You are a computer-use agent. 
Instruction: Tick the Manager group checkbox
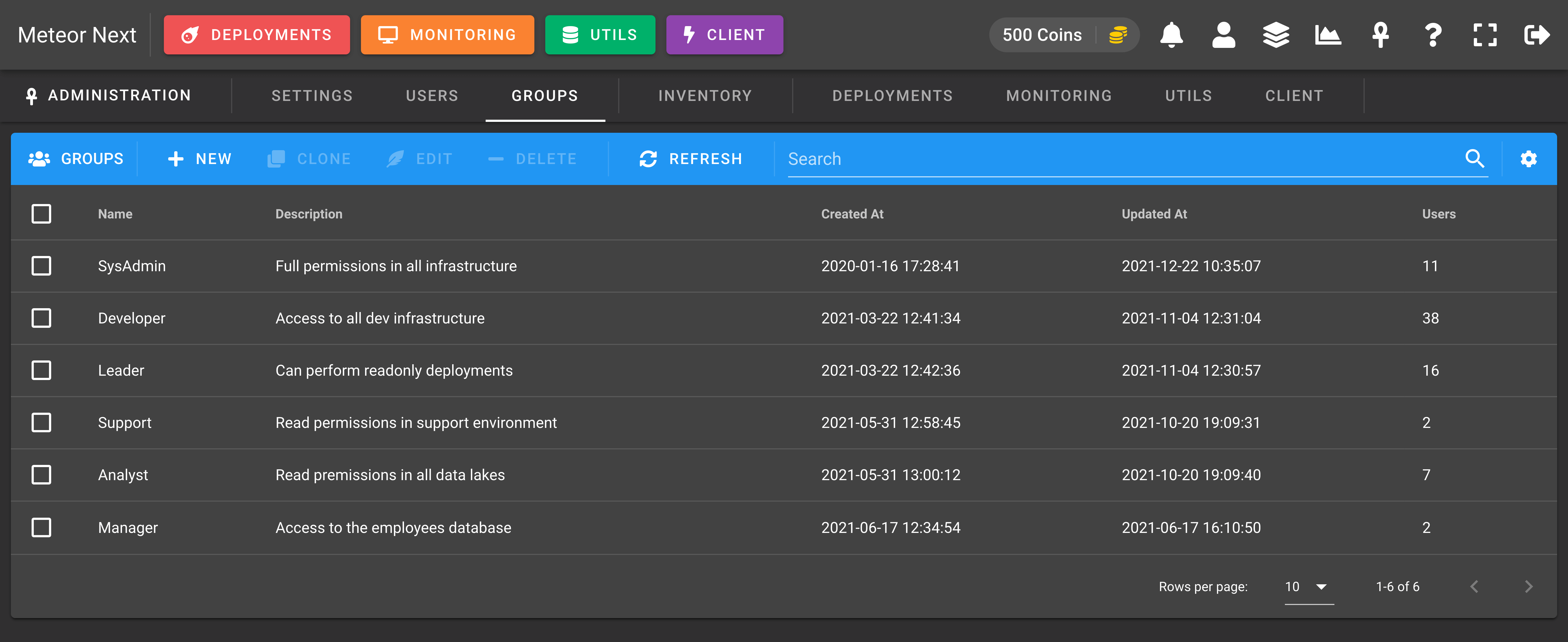point(41,527)
